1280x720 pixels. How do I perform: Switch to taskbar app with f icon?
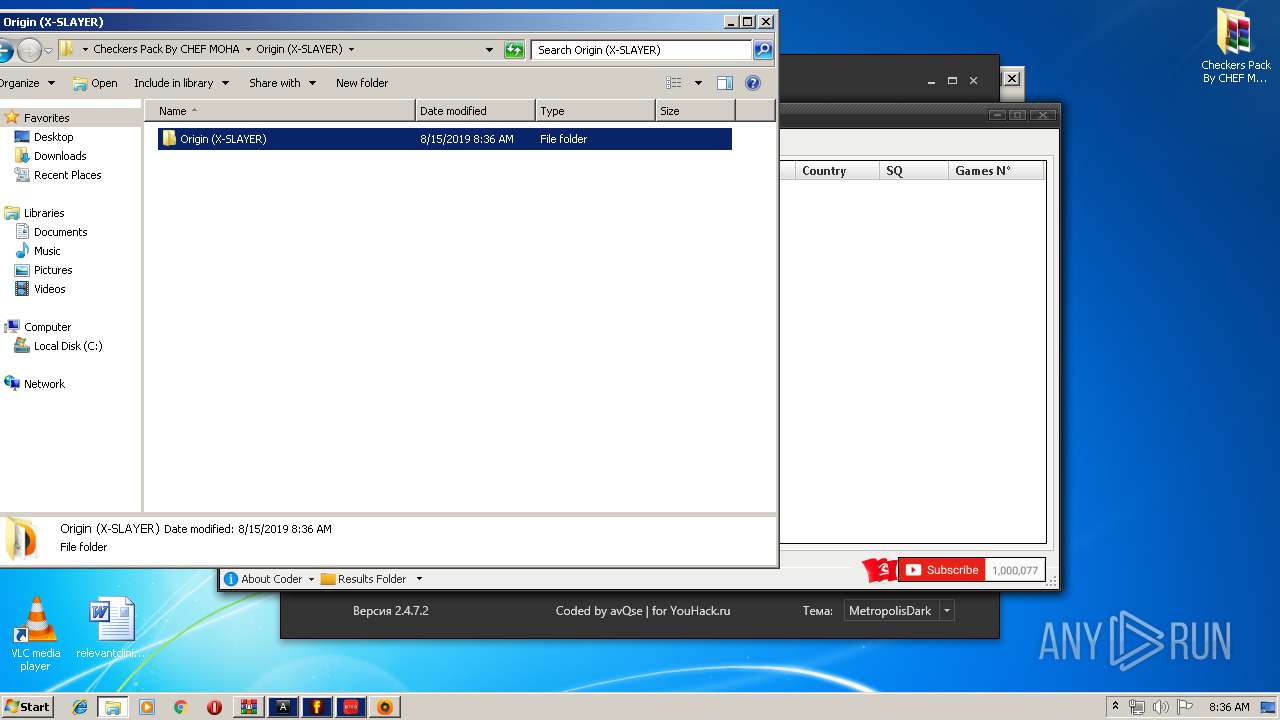(317, 707)
